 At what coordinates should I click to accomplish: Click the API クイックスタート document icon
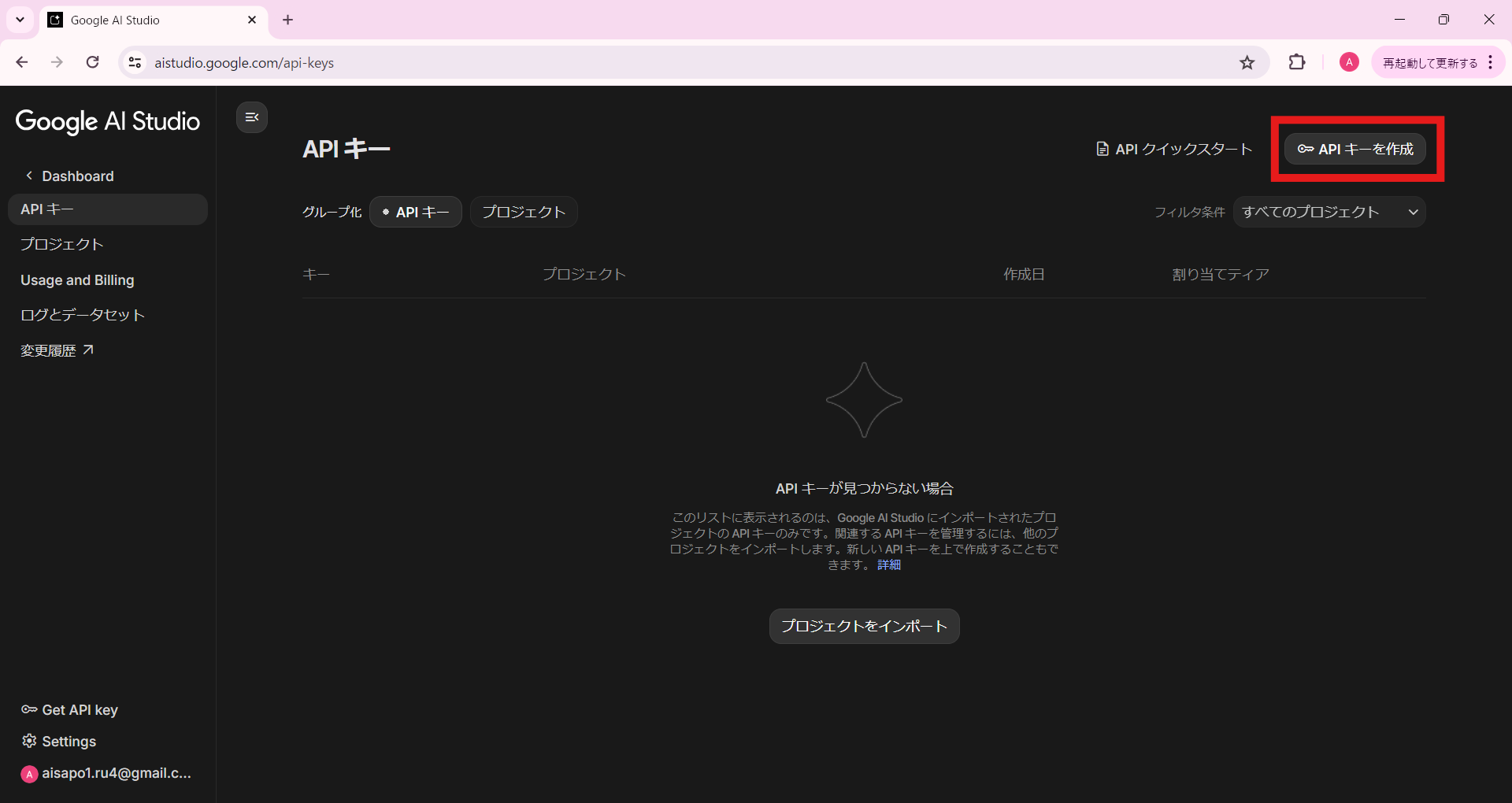(1101, 148)
